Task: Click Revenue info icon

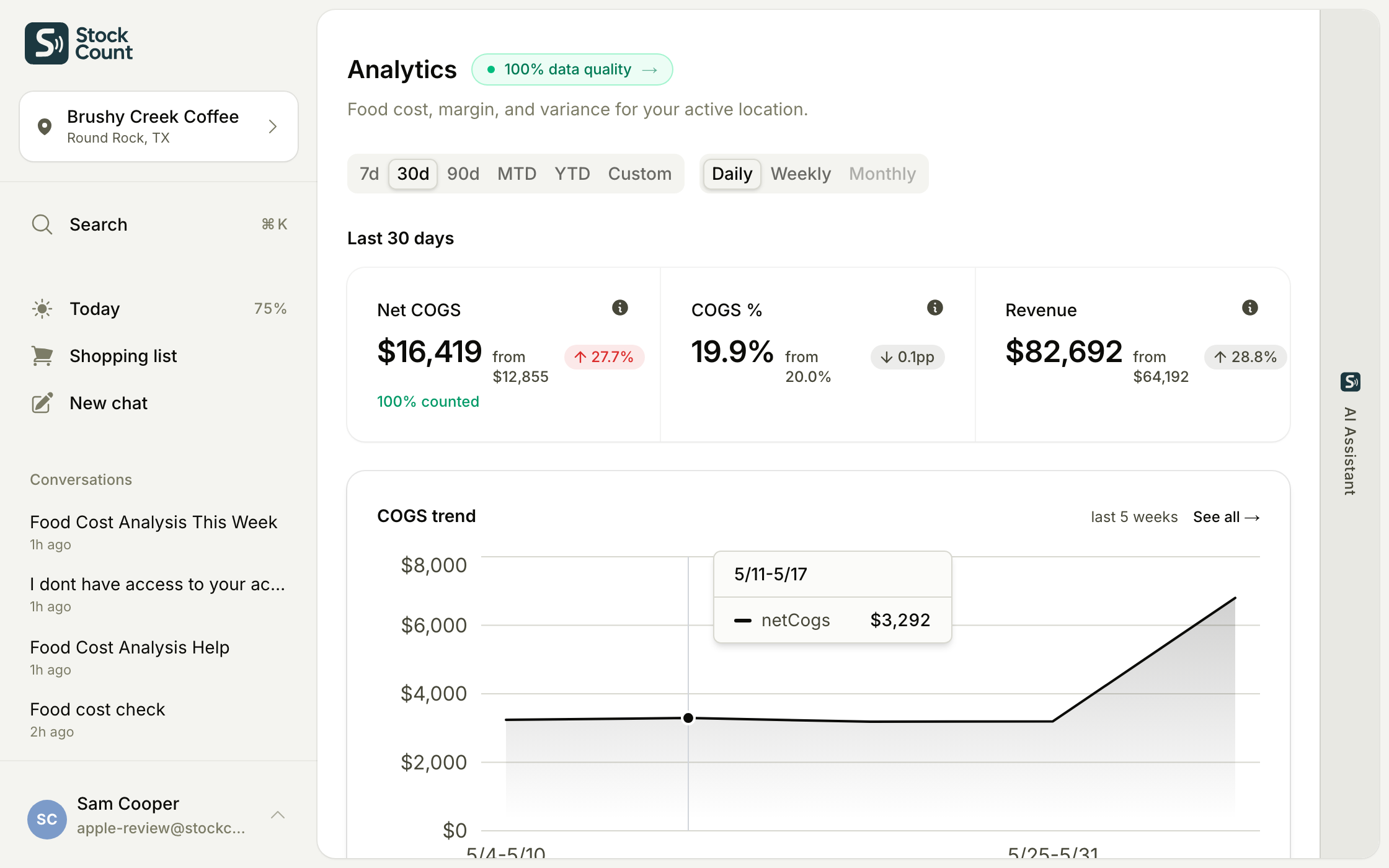Action: click(x=1250, y=308)
